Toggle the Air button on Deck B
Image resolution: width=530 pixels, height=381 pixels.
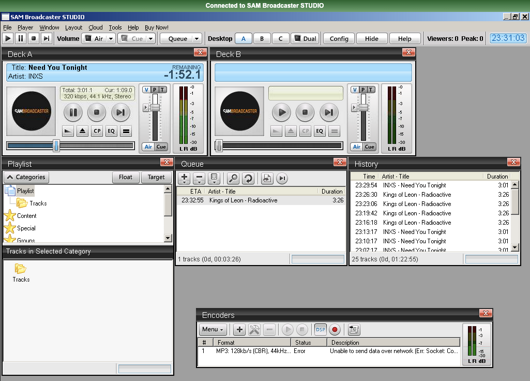357,147
